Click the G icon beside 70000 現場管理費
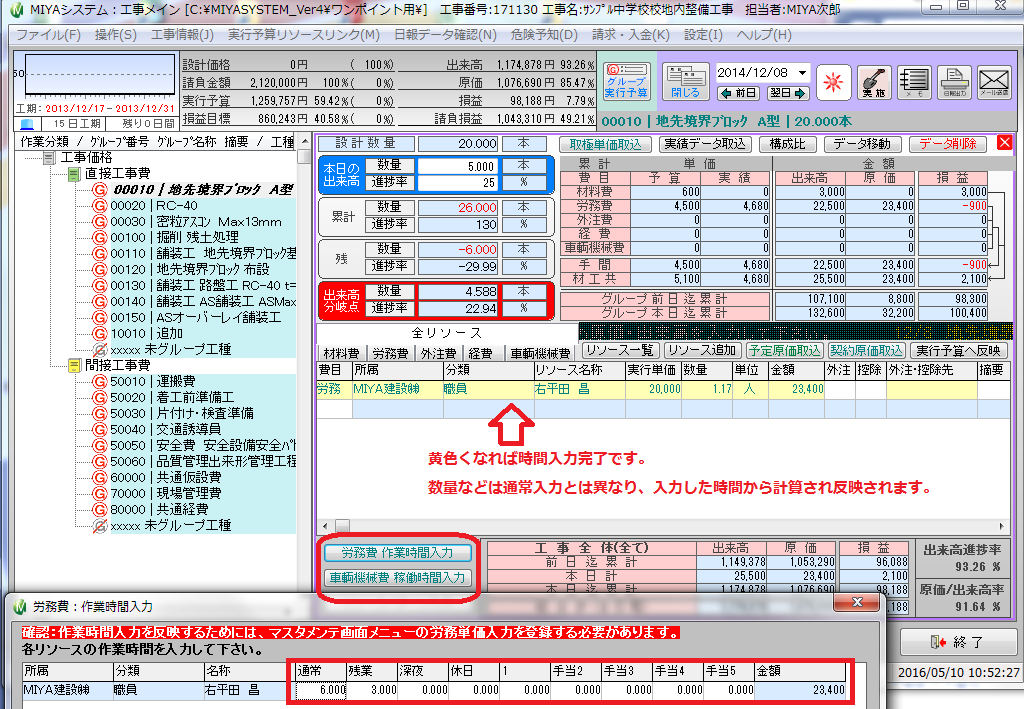The height and width of the screenshot is (709, 1024). coord(99,493)
